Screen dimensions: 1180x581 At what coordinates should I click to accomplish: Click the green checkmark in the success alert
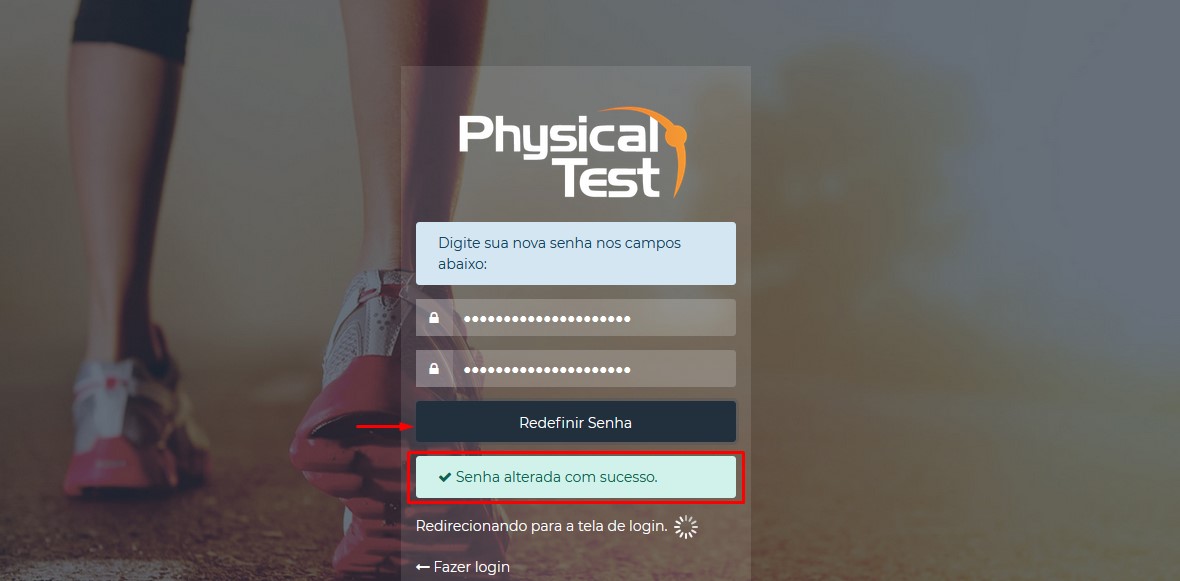pos(445,477)
